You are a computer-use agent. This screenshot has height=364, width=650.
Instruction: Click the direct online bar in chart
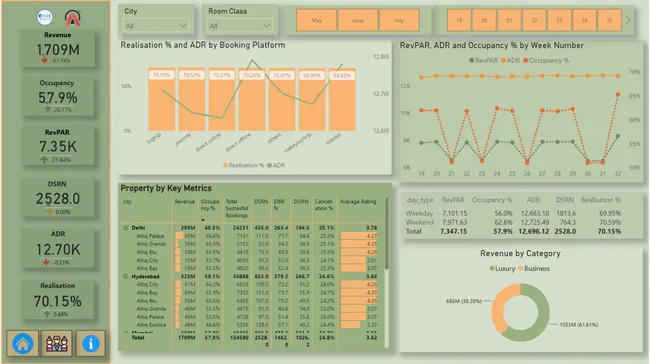click(222, 99)
